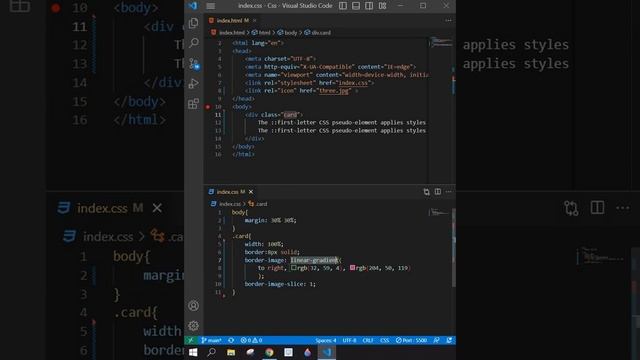The height and width of the screenshot is (360, 640).
Task: Open the Explorer view
Action: [193, 23]
